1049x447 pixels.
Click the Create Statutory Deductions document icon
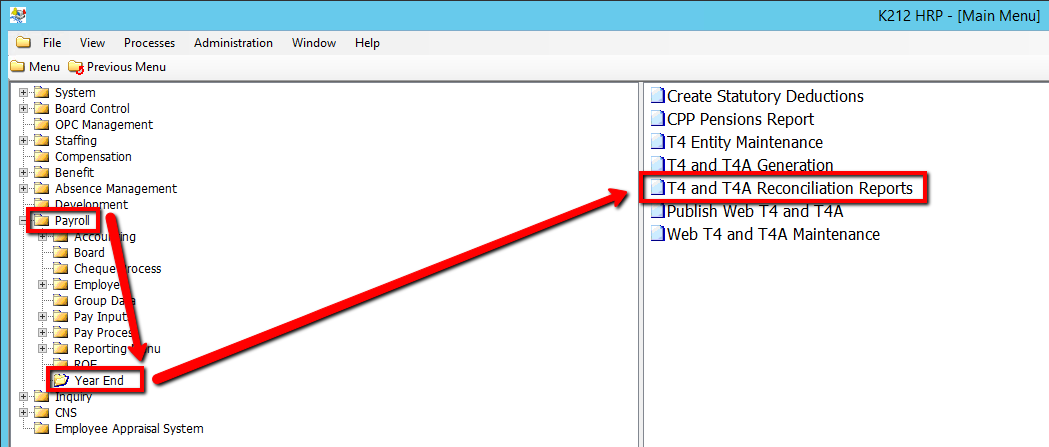[x=657, y=97]
